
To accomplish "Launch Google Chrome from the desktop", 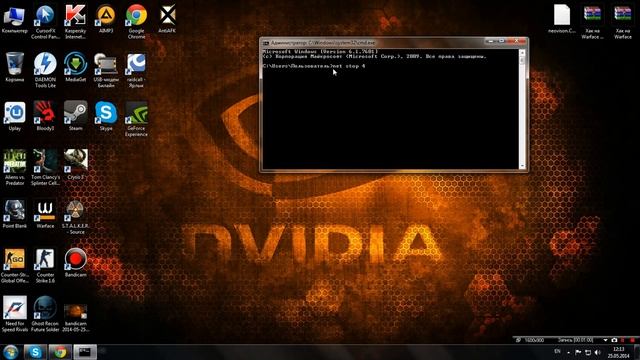I will pos(136,22).
